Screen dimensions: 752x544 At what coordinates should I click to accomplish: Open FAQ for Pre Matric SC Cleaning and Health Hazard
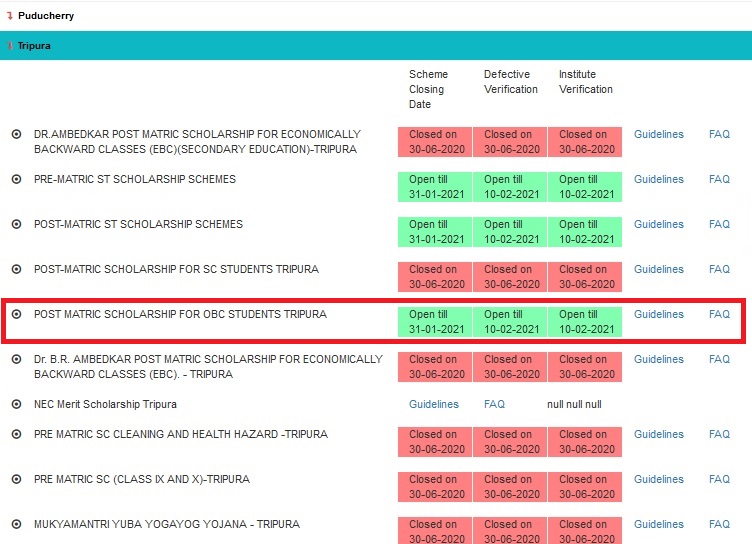719,435
